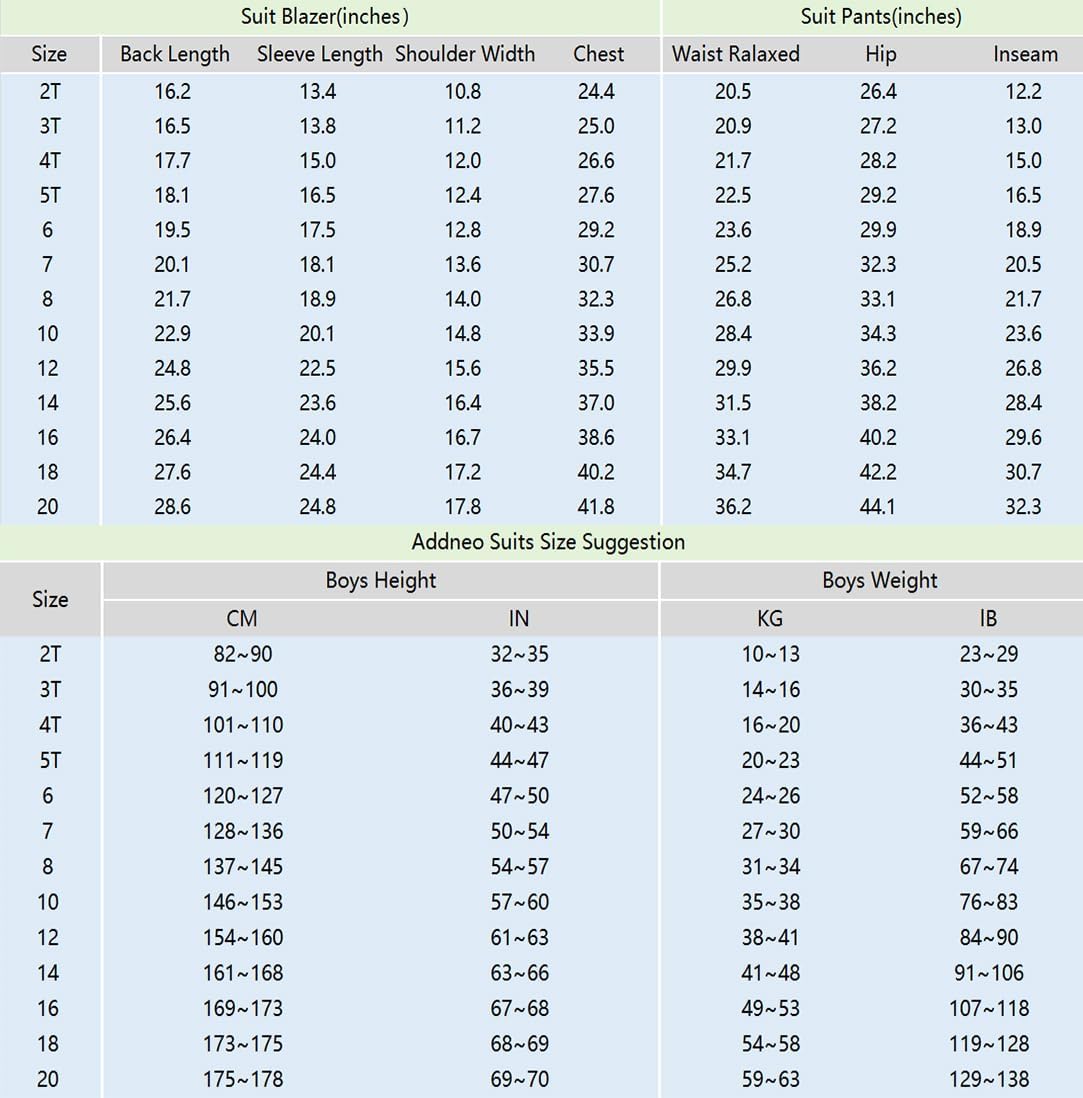Click the Shoulder Width column header
This screenshot has width=1083, height=1098.
[x=465, y=54]
